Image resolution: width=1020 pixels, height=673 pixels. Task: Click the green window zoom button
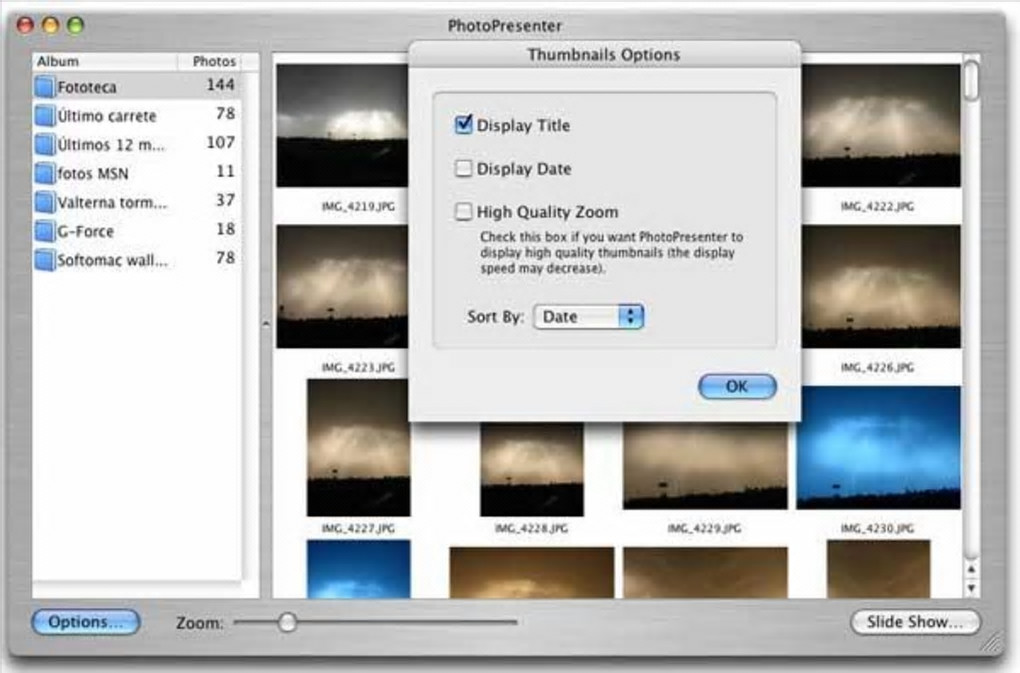75,25
